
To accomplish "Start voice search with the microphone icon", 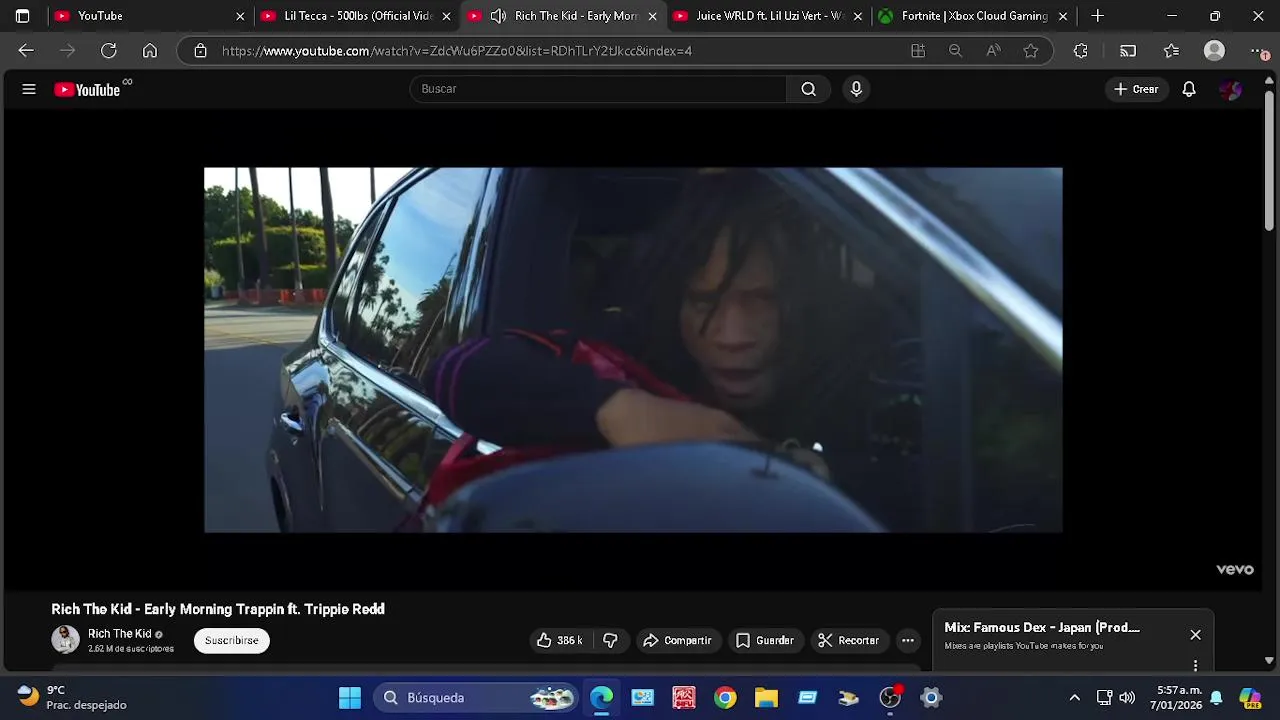I will point(856,89).
